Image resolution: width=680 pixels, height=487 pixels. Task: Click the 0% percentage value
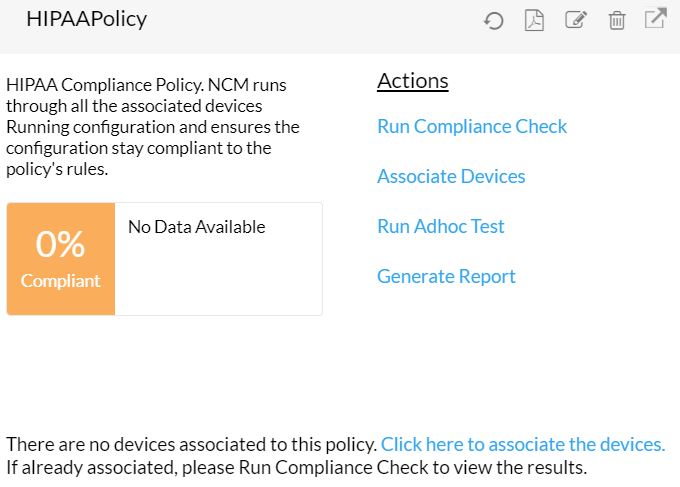click(60, 244)
